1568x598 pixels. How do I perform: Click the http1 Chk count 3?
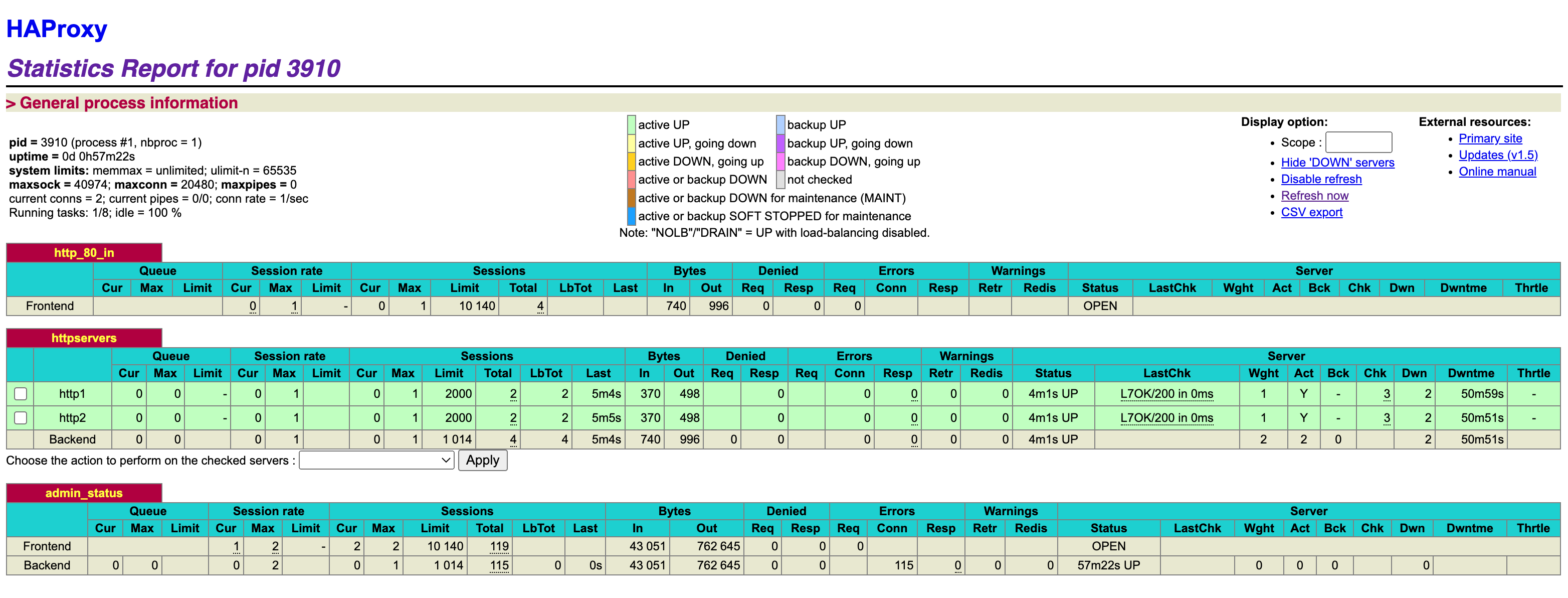1387,394
